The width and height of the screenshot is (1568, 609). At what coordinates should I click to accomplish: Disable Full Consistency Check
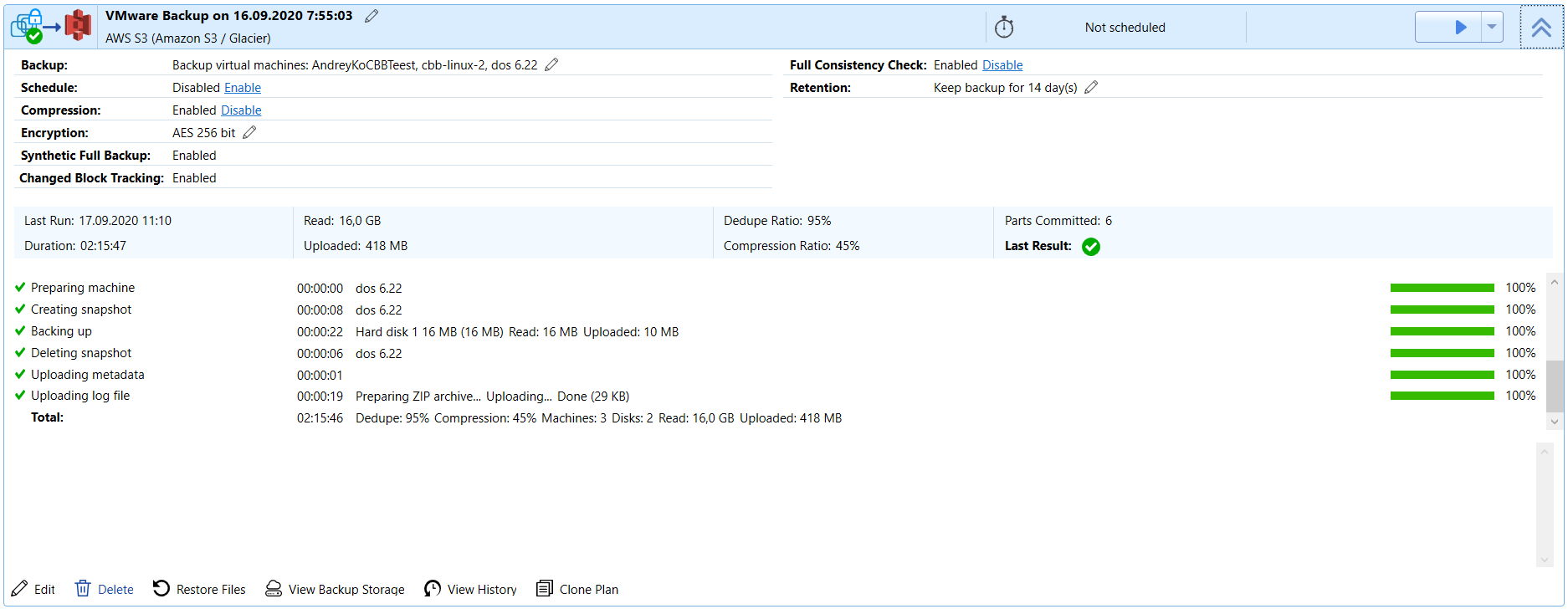tap(1002, 65)
